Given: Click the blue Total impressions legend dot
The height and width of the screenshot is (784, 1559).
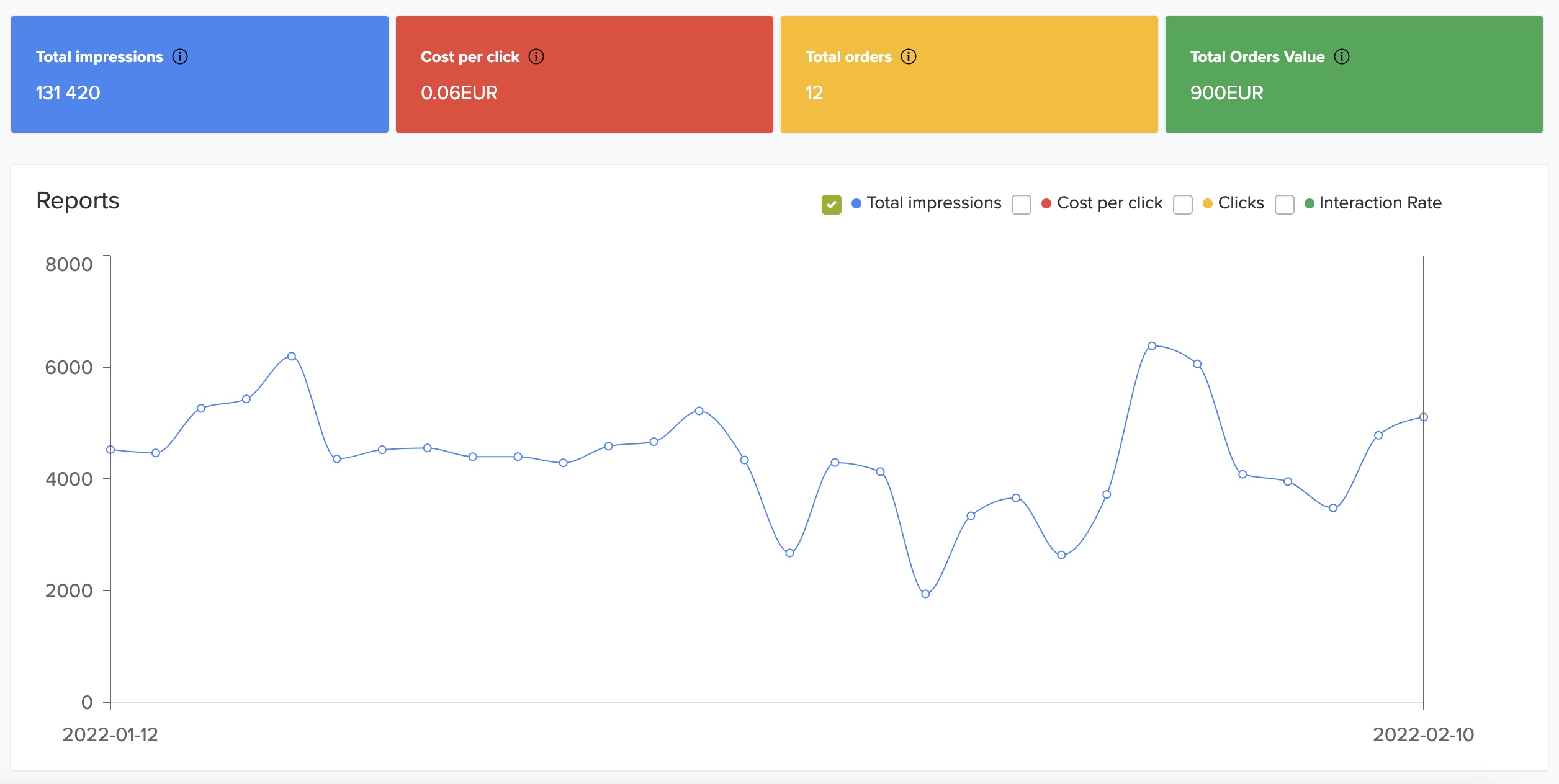Looking at the screenshot, I should click(x=856, y=203).
